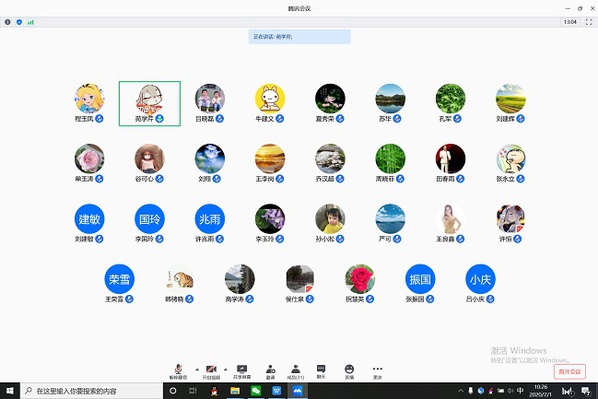Click the Windows taskbar search box
598x399 pixels.
(92, 391)
